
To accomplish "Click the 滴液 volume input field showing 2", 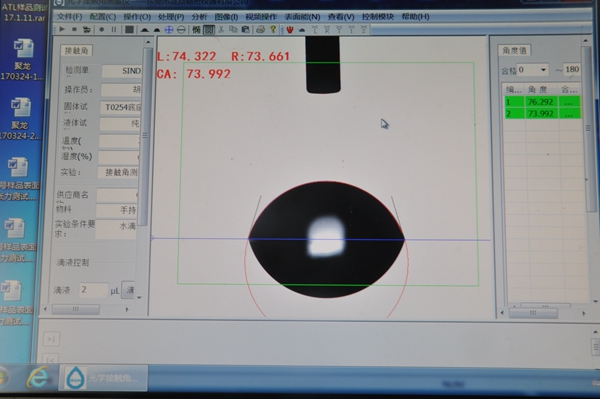I will tap(93, 290).
